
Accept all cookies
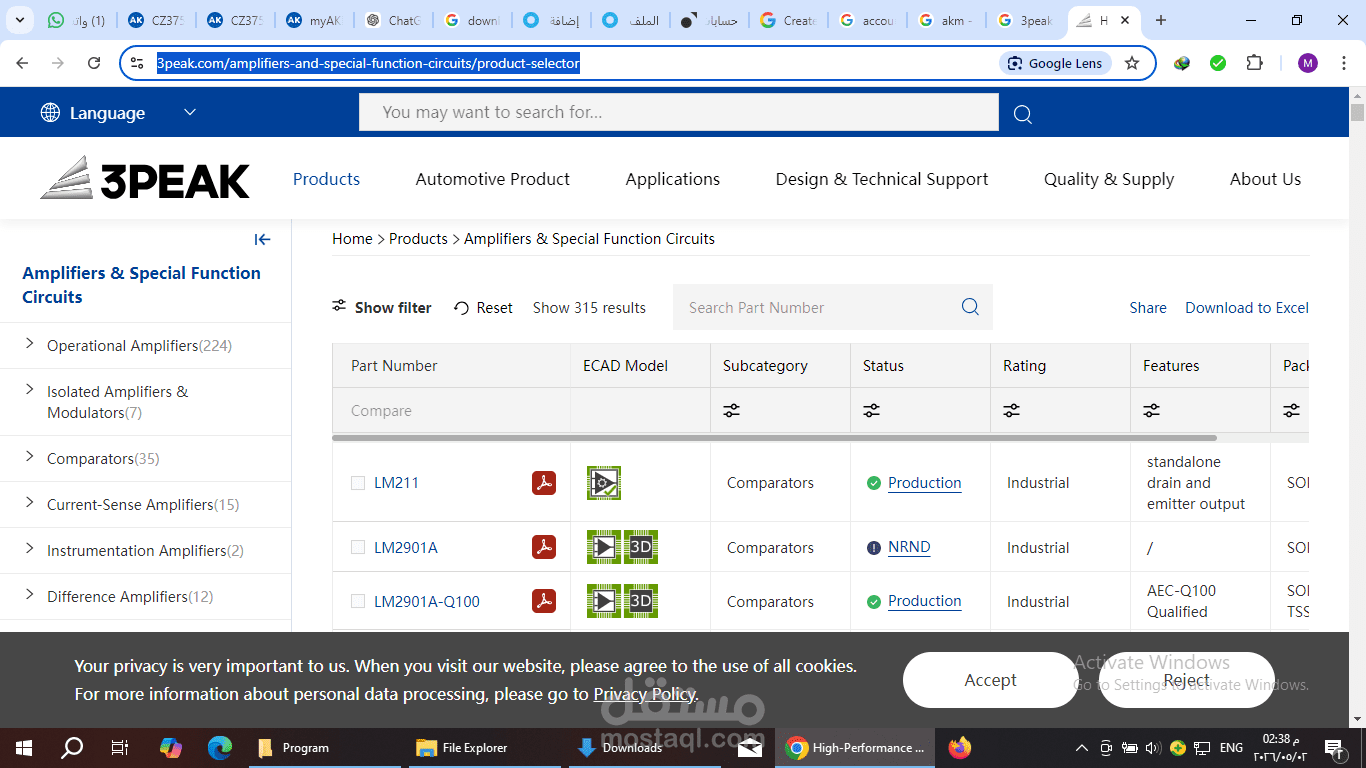(990, 680)
